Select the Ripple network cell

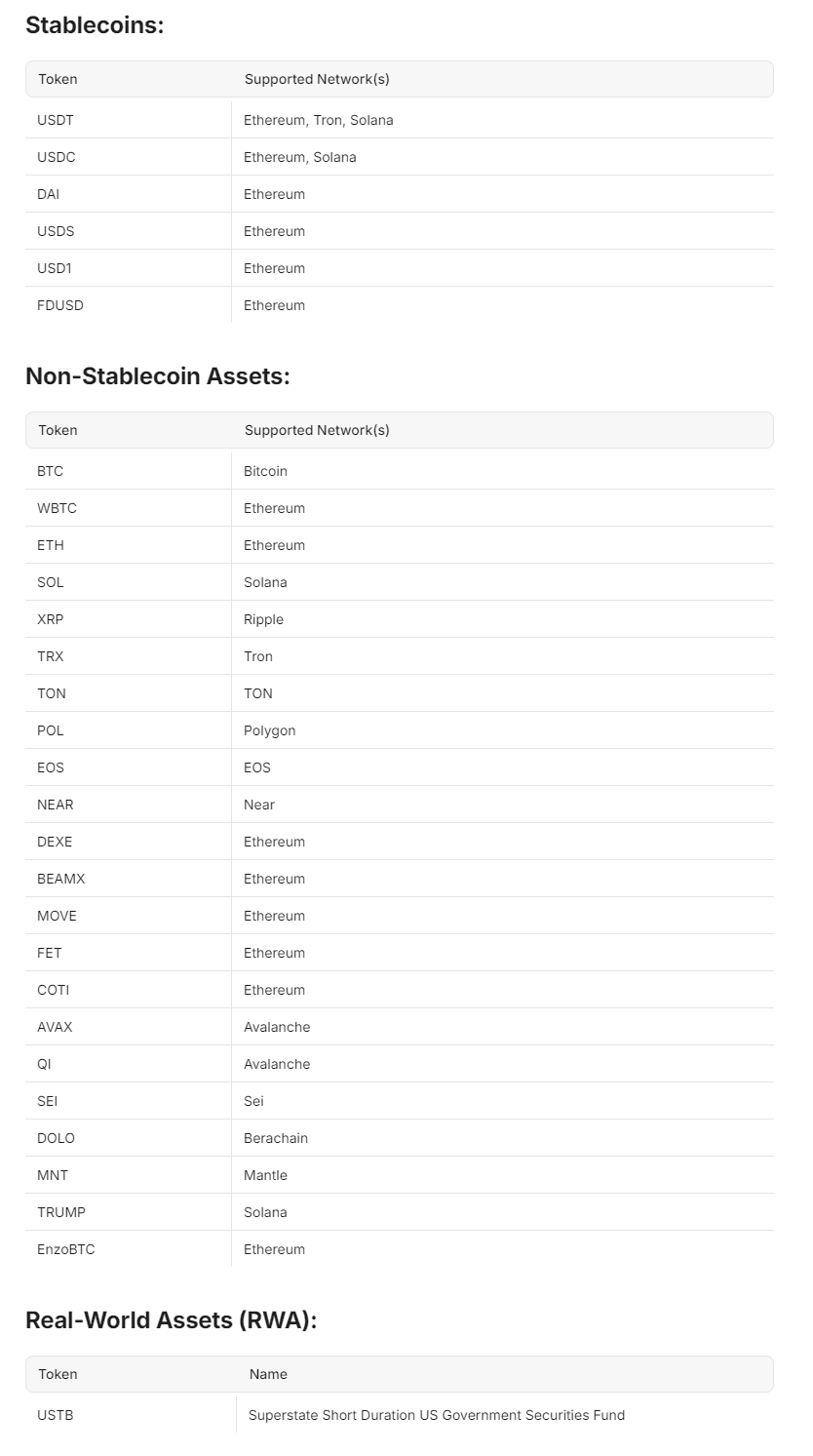(502, 619)
